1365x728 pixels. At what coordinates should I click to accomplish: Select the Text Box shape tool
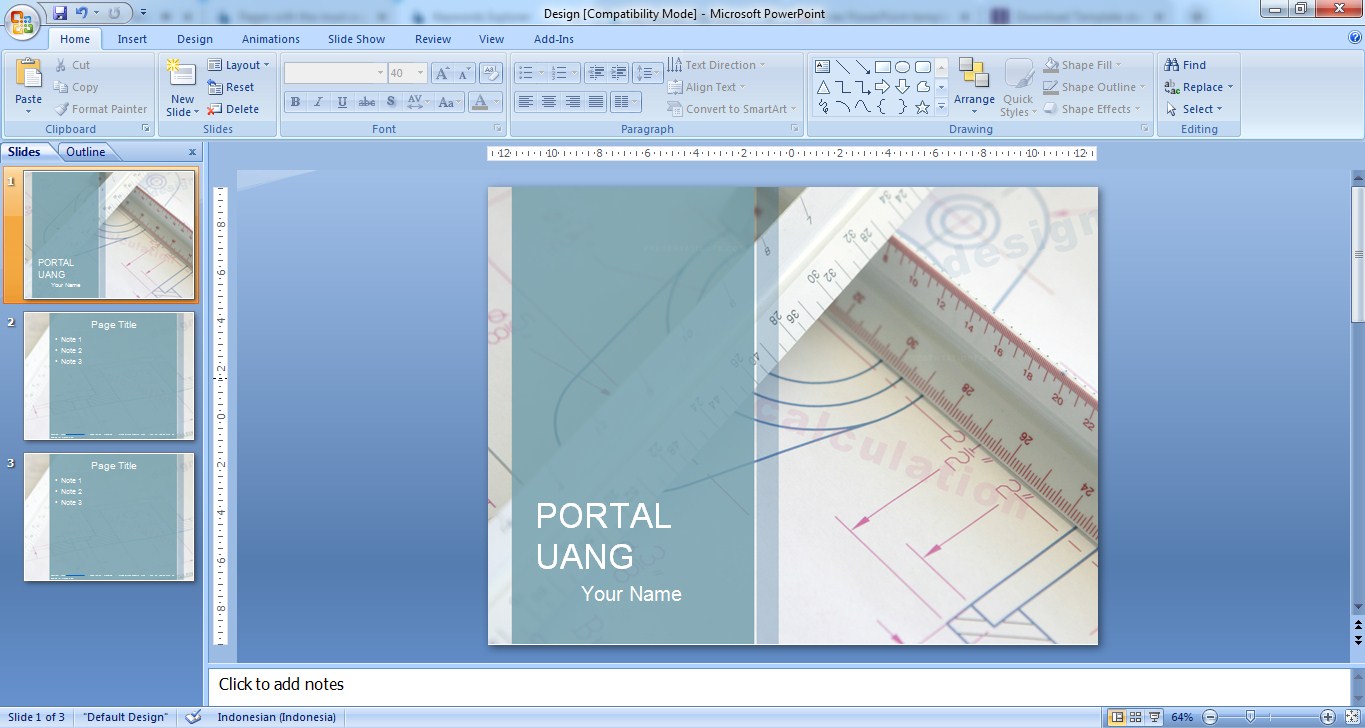[x=822, y=65]
